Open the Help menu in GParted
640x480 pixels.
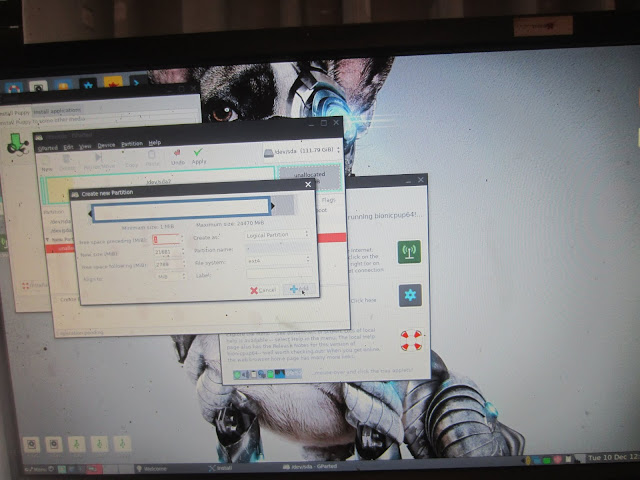[155, 142]
